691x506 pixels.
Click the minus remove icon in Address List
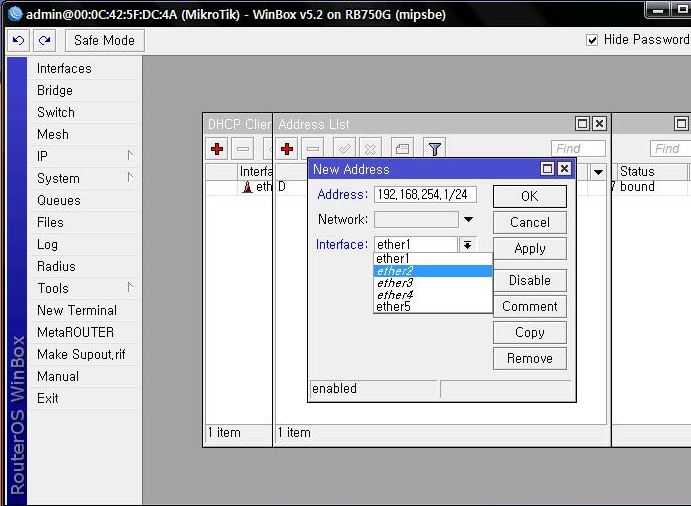(313, 149)
